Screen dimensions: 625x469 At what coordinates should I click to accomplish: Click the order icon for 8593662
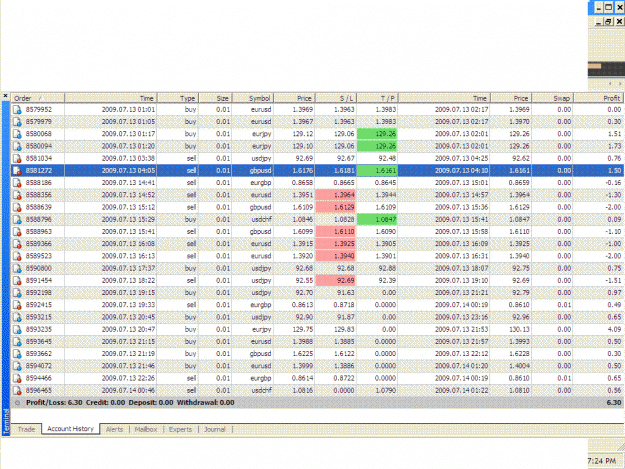tap(17, 354)
